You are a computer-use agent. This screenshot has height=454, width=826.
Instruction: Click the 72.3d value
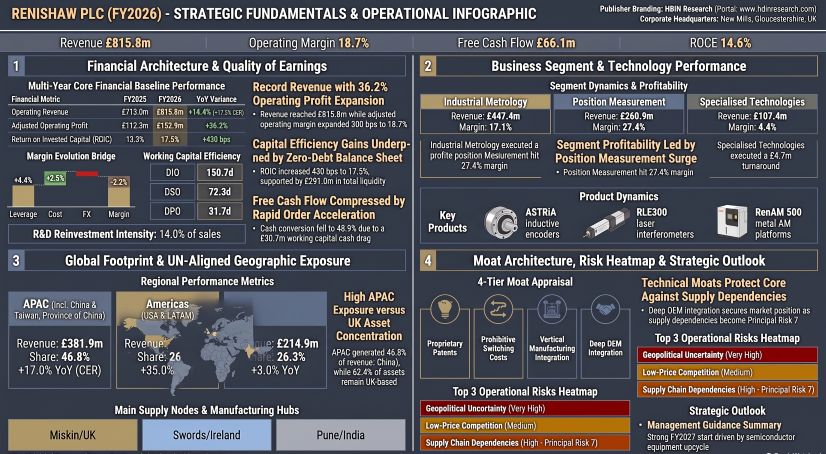point(218,192)
